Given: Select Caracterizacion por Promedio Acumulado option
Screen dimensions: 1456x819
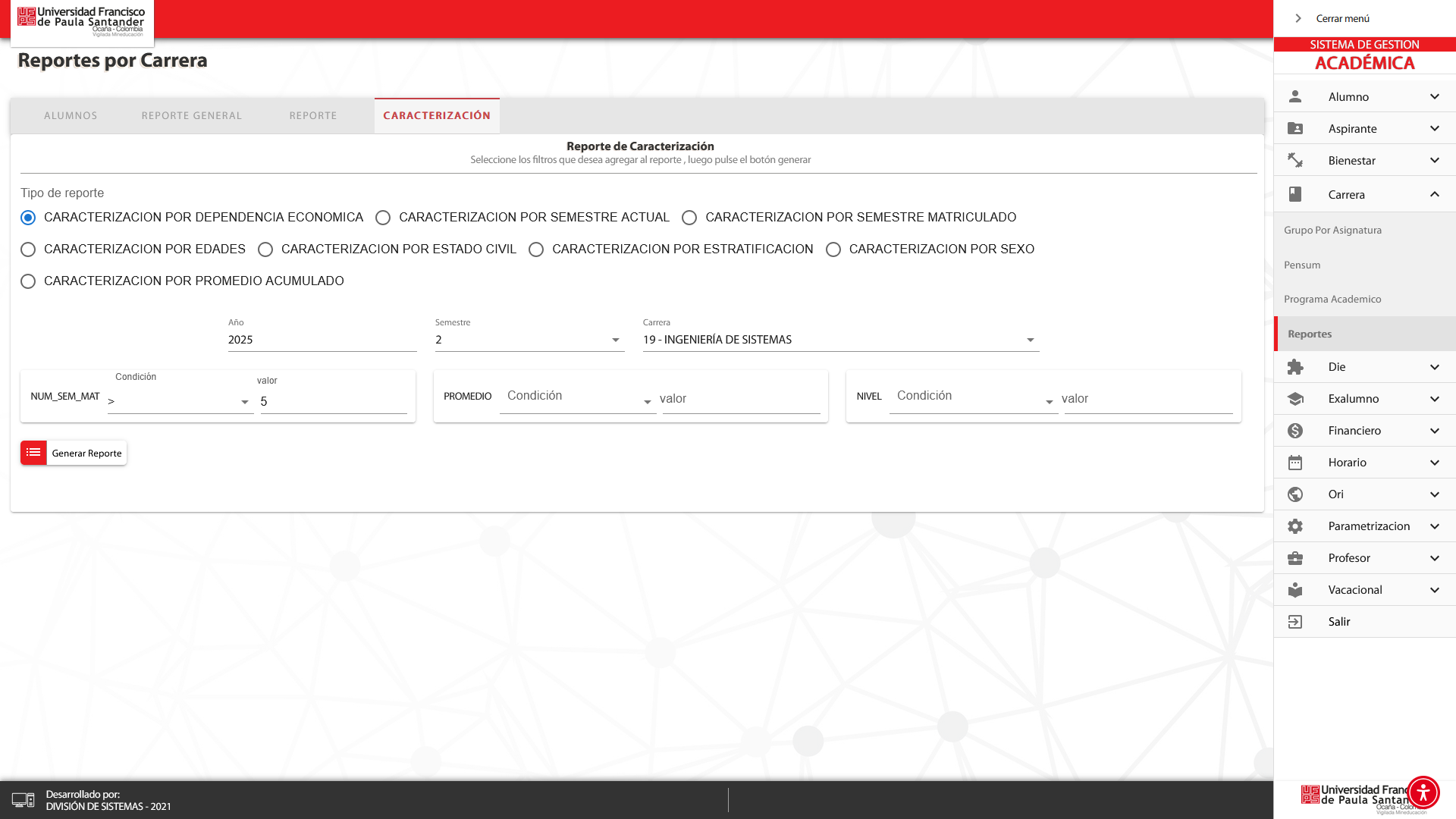Looking at the screenshot, I should coord(28,281).
